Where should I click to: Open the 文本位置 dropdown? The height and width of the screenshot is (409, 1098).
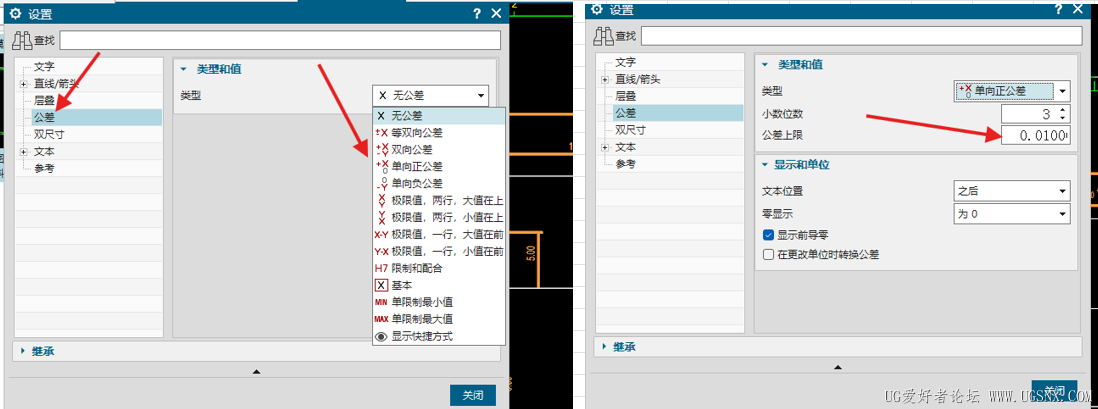coord(1012,190)
